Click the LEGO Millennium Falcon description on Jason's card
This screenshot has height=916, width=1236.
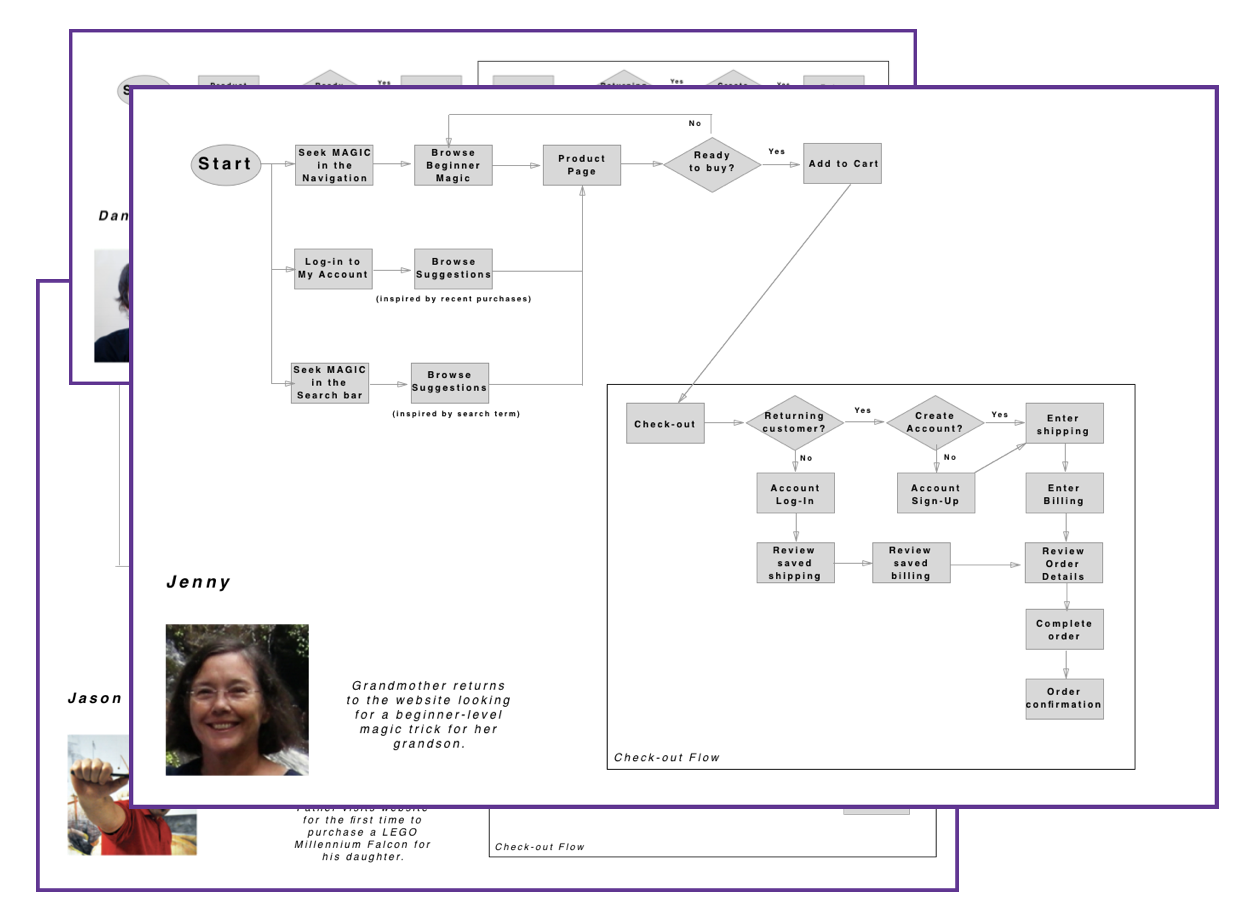click(363, 833)
